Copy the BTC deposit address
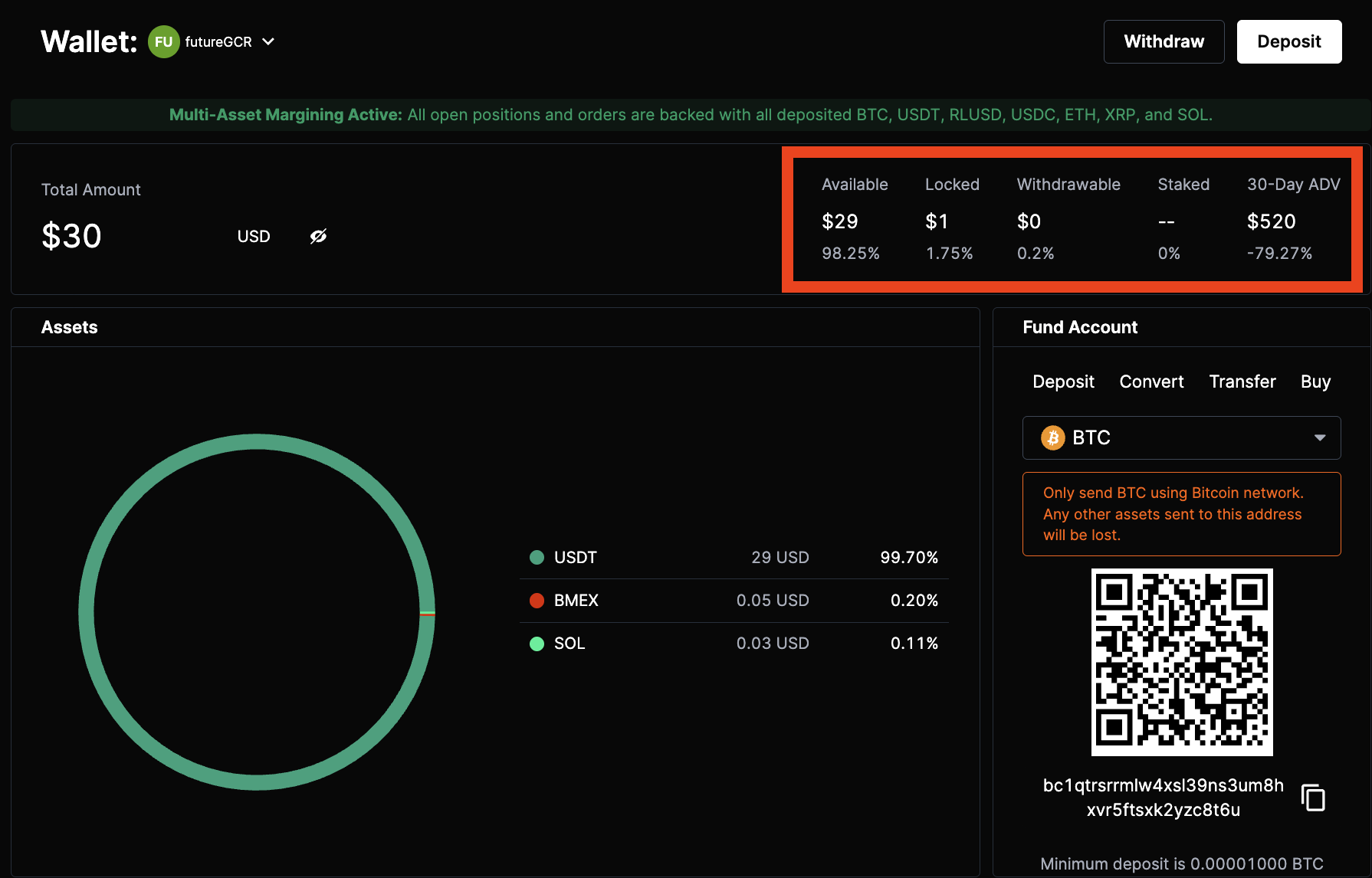The height and width of the screenshot is (878, 1372). coord(1313,798)
